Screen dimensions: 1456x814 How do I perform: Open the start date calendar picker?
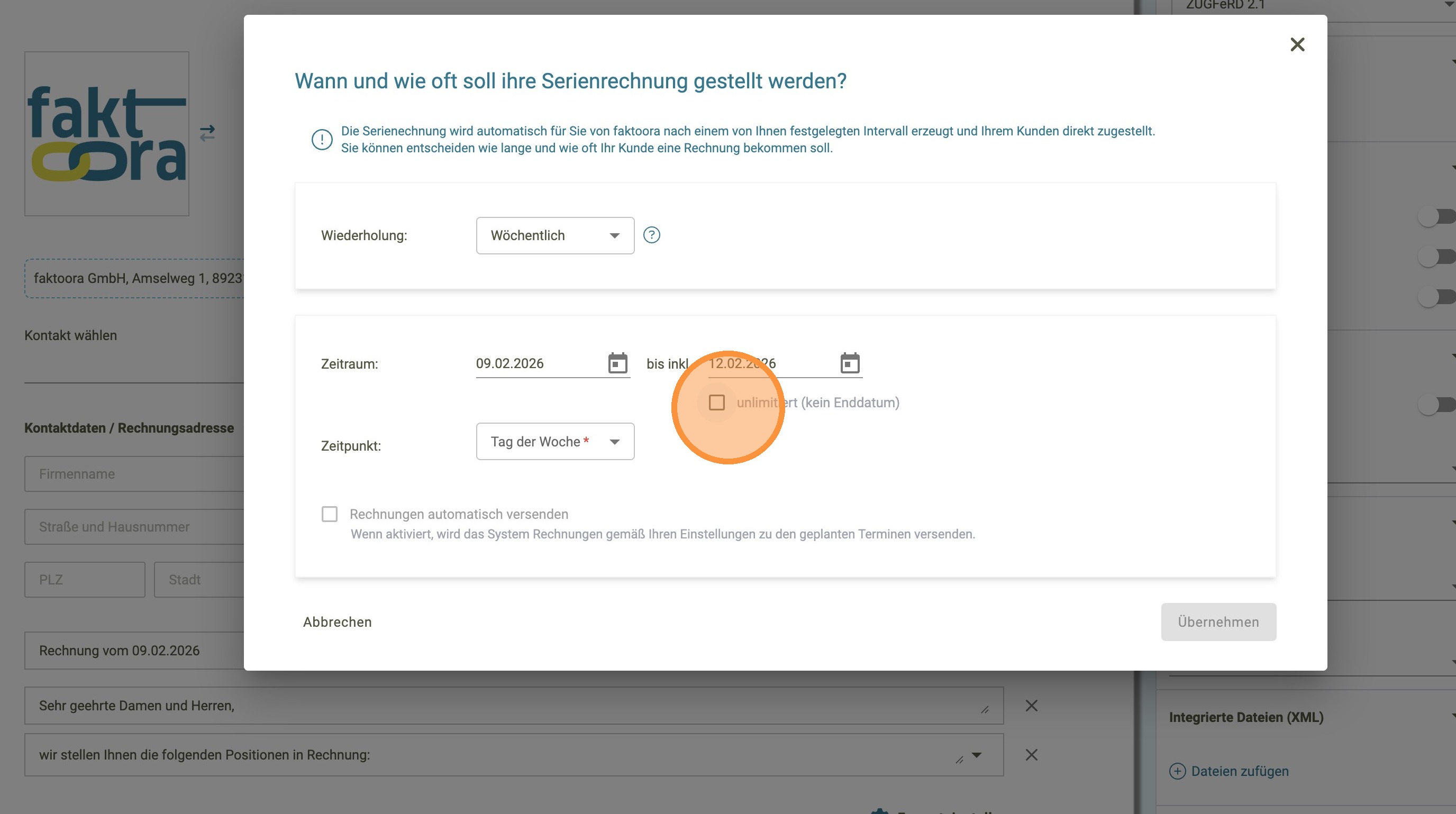pyautogui.click(x=617, y=363)
